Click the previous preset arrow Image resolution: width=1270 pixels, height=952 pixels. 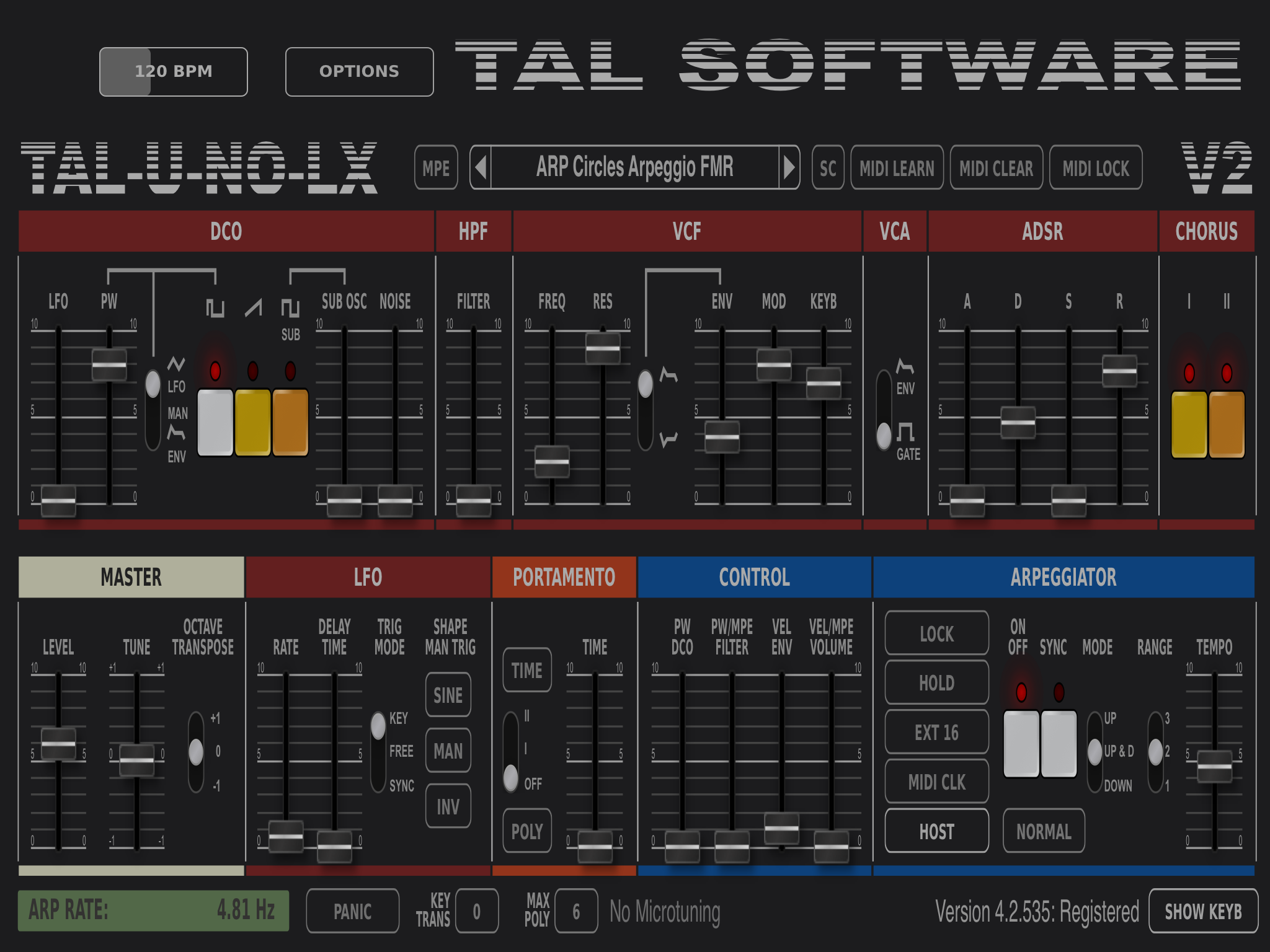pos(481,167)
